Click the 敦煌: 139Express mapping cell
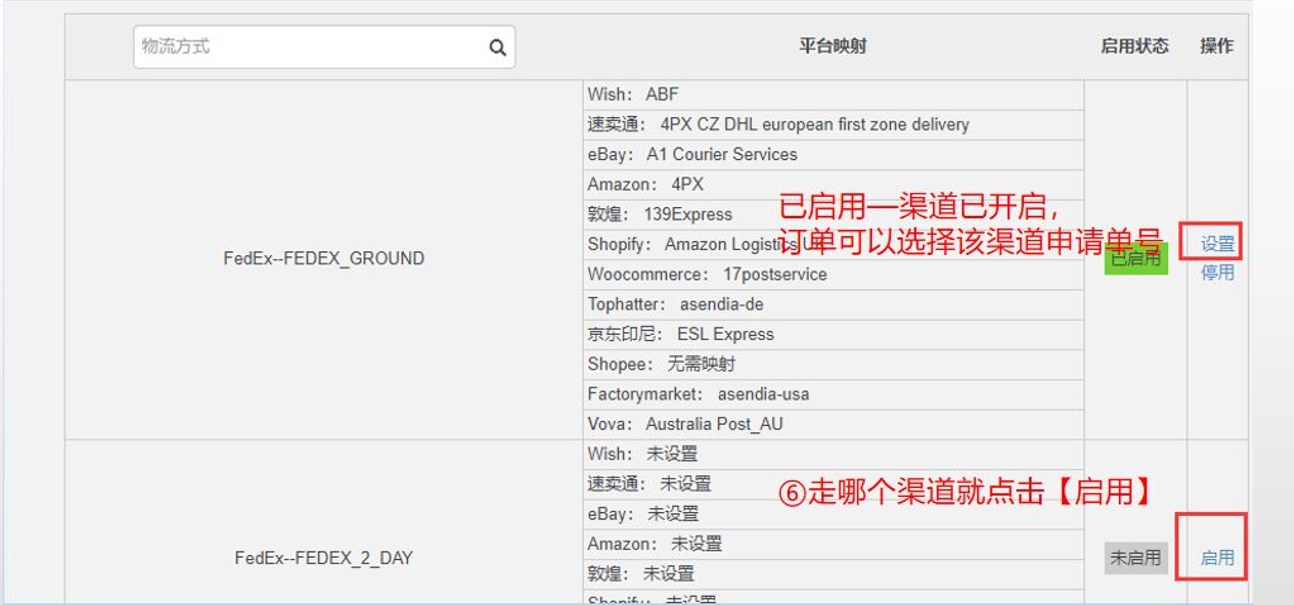1294x605 pixels. click(x=833, y=215)
